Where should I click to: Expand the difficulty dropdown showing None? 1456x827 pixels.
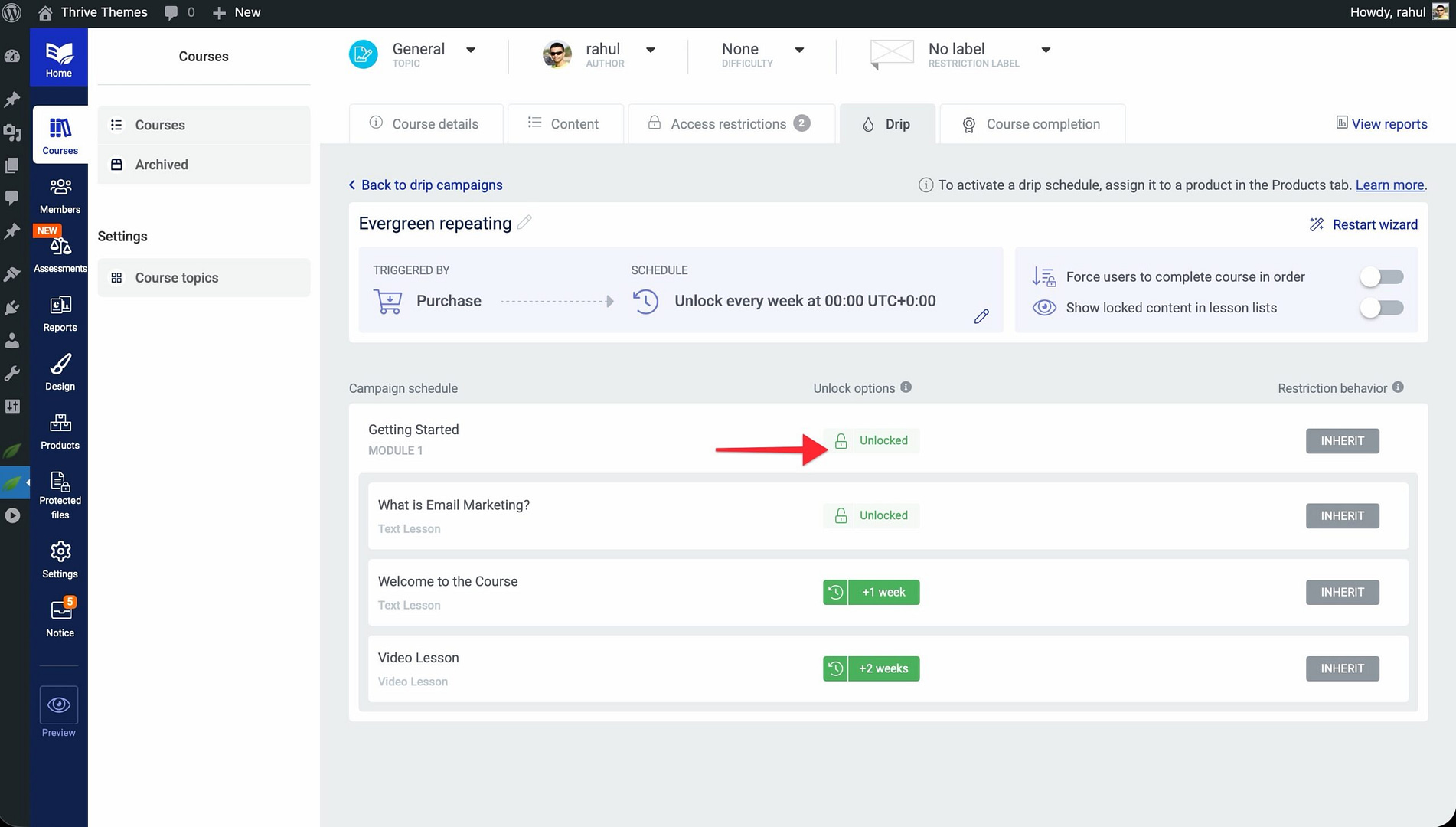[x=798, y=50]
